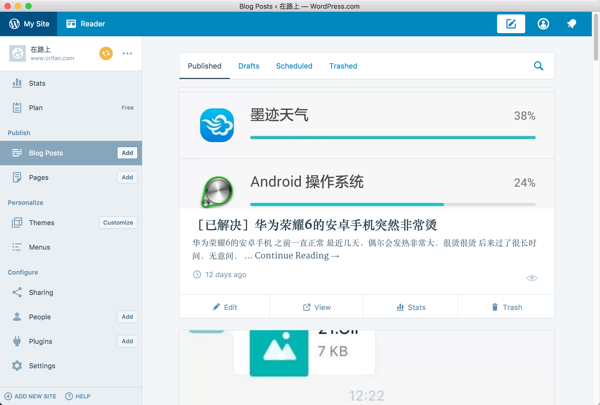Open the notifications bell icon

point(572,24)
